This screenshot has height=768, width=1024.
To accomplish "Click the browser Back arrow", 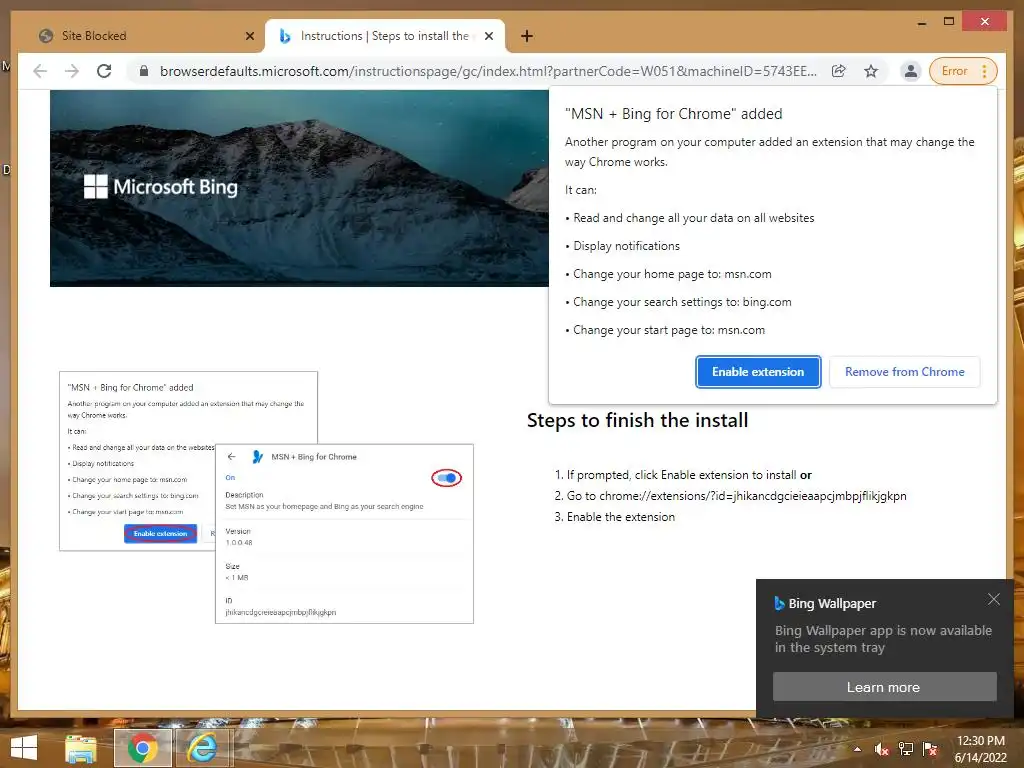I will click(x=40, y=71).
